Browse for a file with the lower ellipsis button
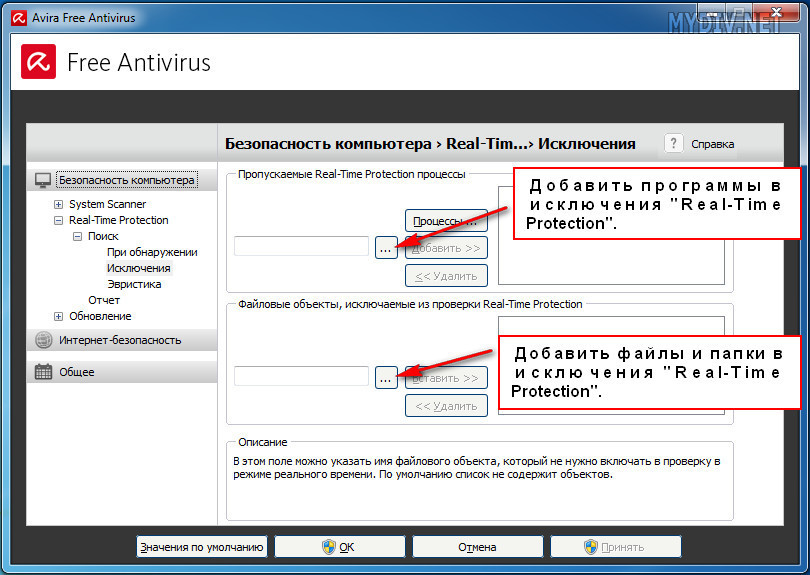 pos(386,377)
